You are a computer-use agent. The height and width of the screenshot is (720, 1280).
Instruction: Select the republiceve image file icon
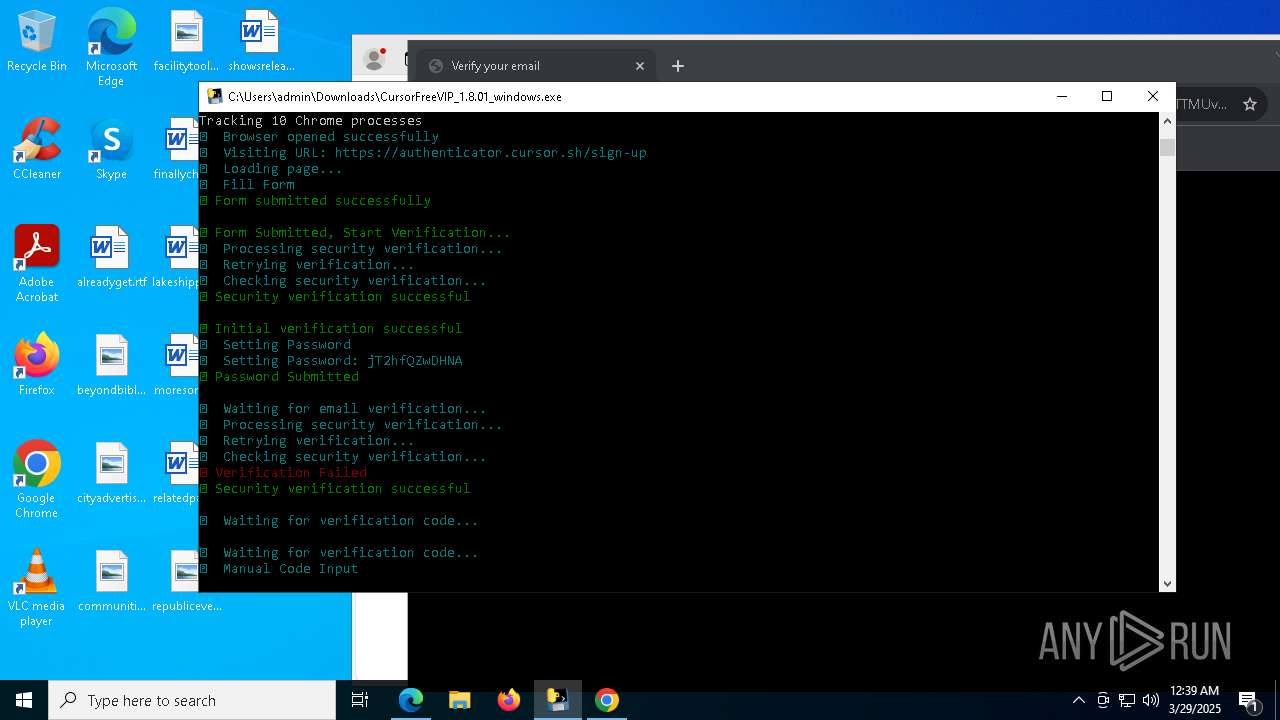coord(186,582)
